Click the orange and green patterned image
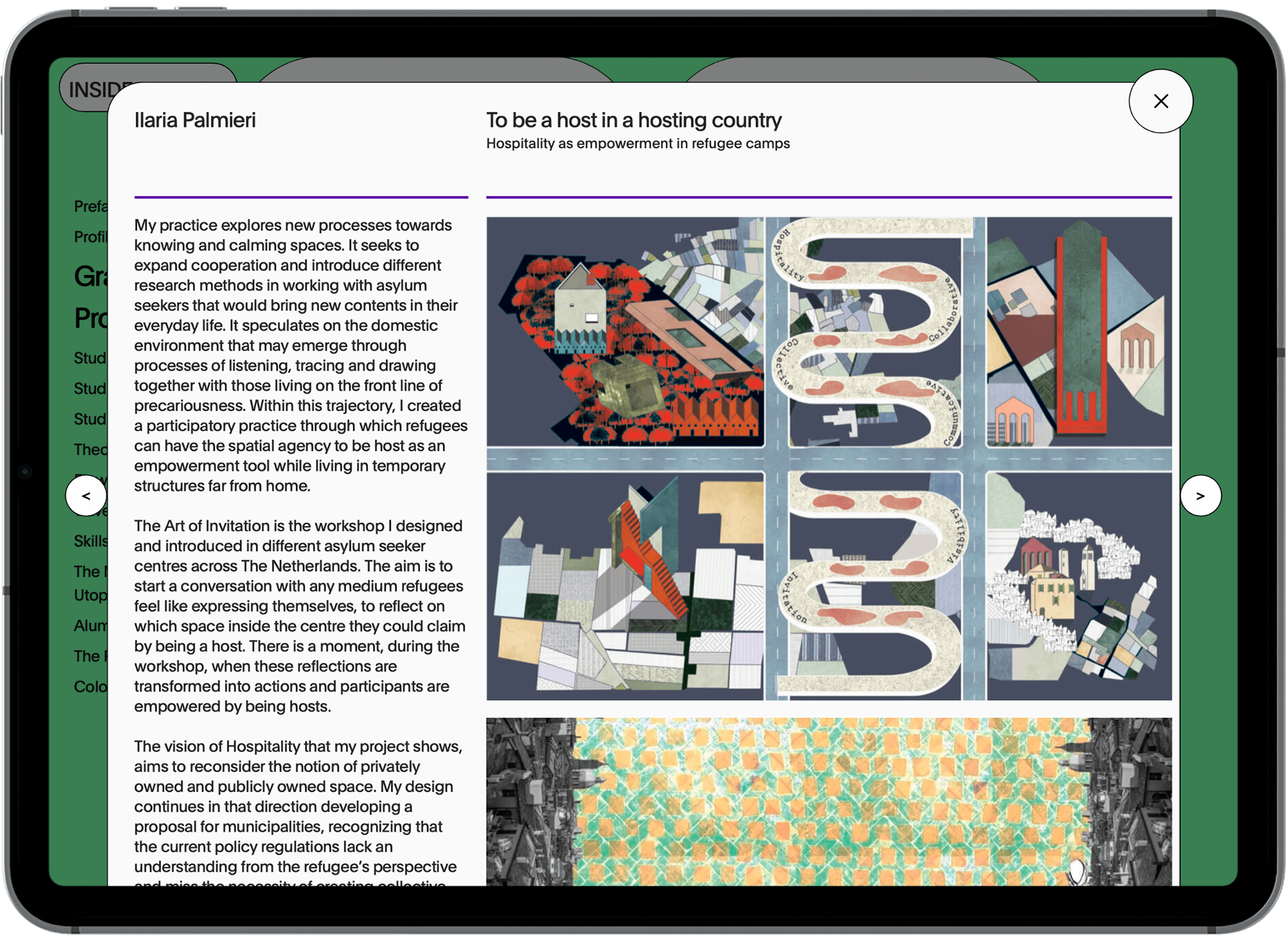Screen dimensions: 1288x940 [829, 801]
